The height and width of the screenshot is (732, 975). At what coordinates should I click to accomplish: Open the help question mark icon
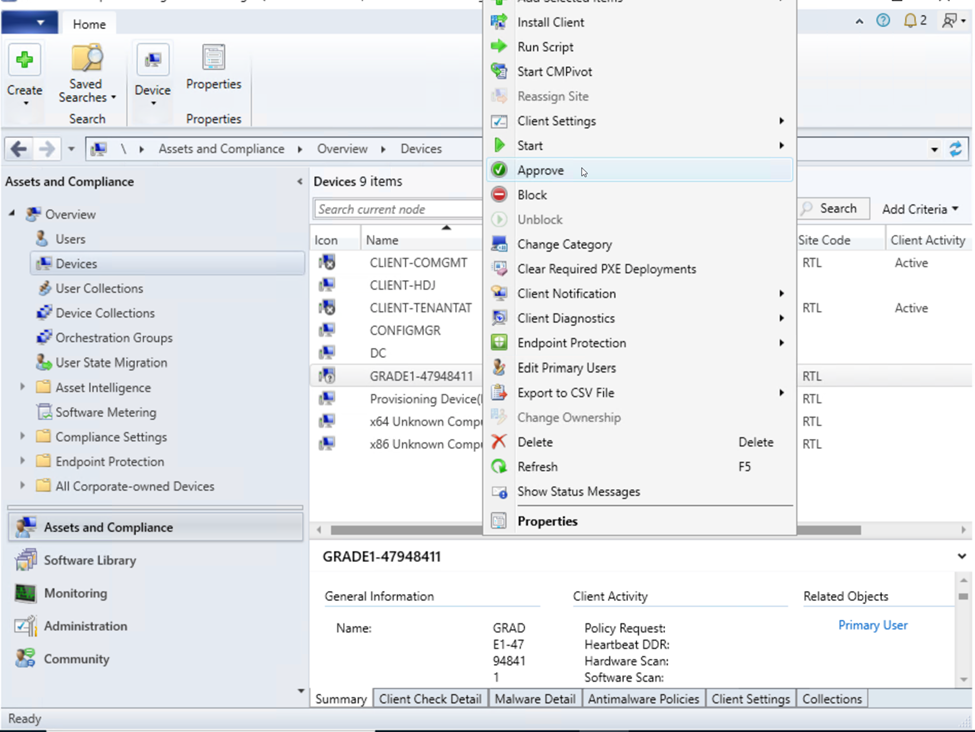coord(882,21)
